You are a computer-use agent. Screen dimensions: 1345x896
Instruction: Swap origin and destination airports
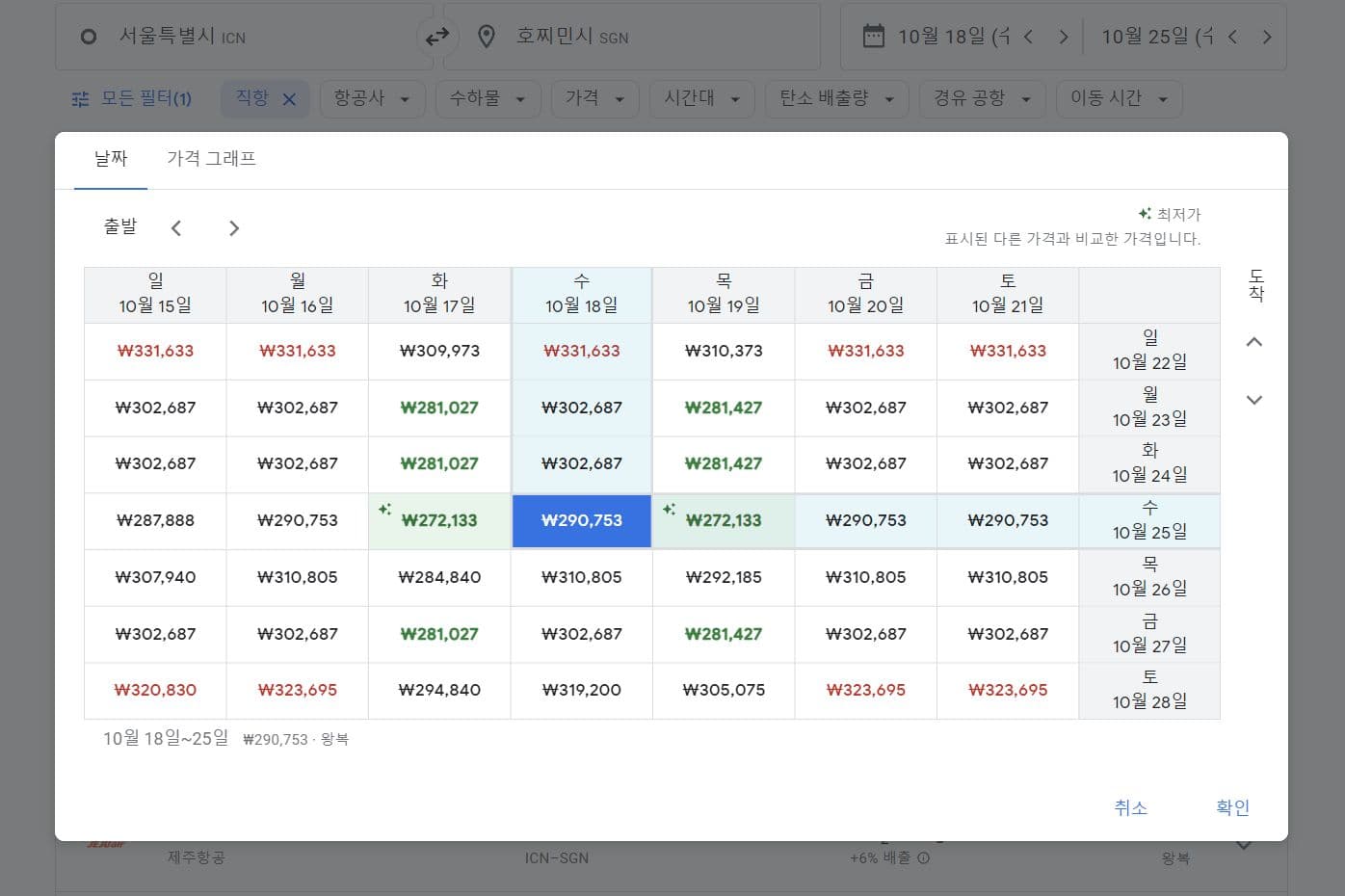click(x=438, y=36)
